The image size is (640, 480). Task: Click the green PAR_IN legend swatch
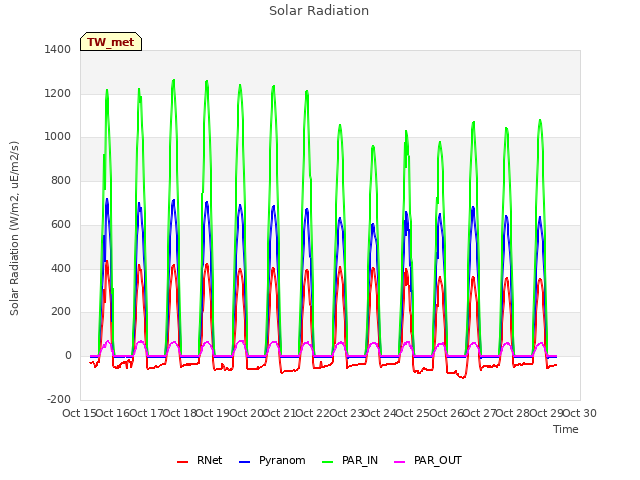(328, 462)
